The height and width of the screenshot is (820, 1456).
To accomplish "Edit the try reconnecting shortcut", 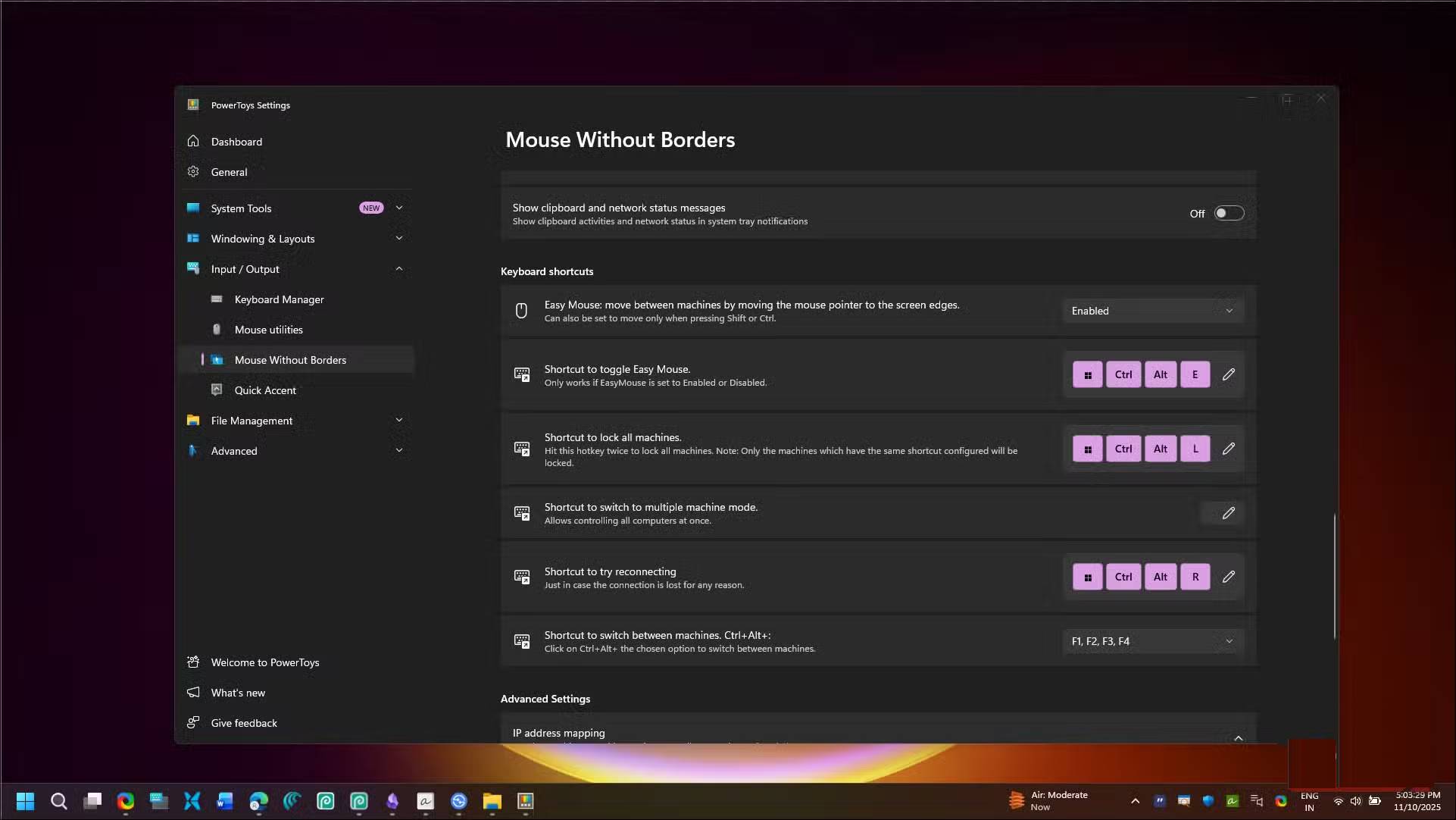I will [1228, 577].
